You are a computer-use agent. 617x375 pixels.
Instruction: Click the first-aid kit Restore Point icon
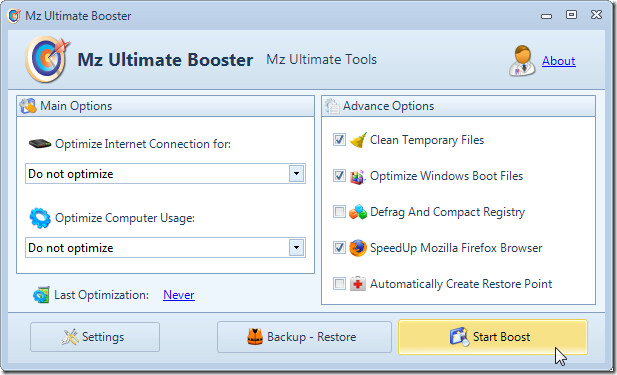click(358, 284)
